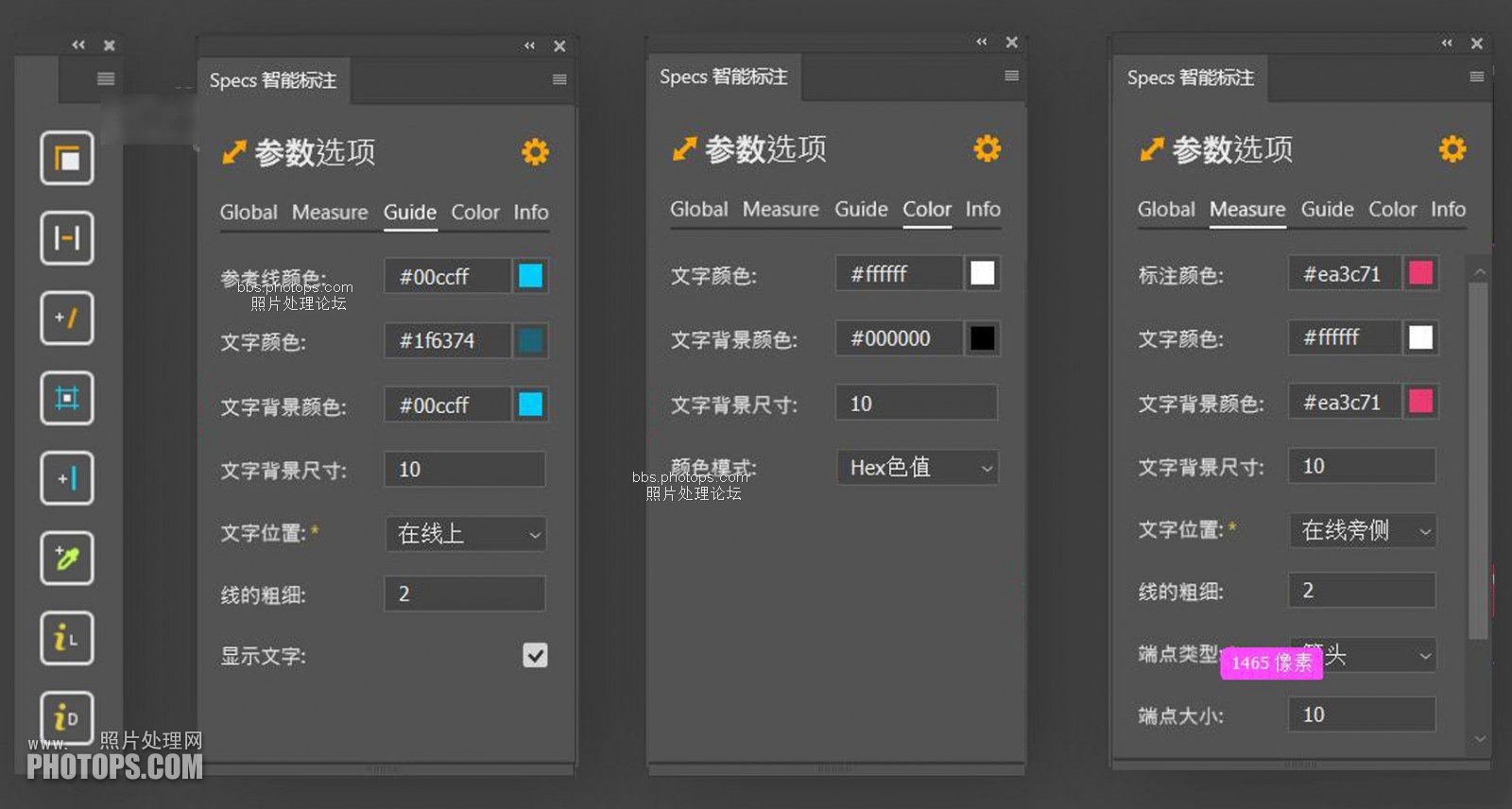Screen dimensions: 1512x809
Task: Pick 文字背景颜色 pink swatch in Measure panel
Action: pyautogui.click(x=1420, y=402)
